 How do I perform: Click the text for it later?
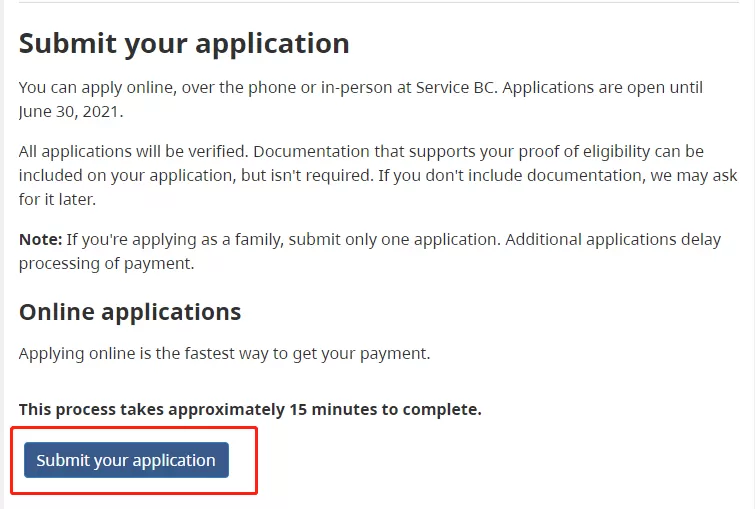tap(57, 199)
